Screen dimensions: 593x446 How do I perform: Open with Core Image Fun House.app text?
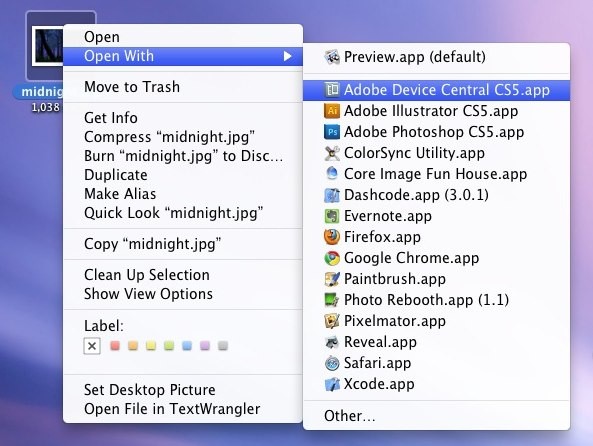[x=435, y=174]
